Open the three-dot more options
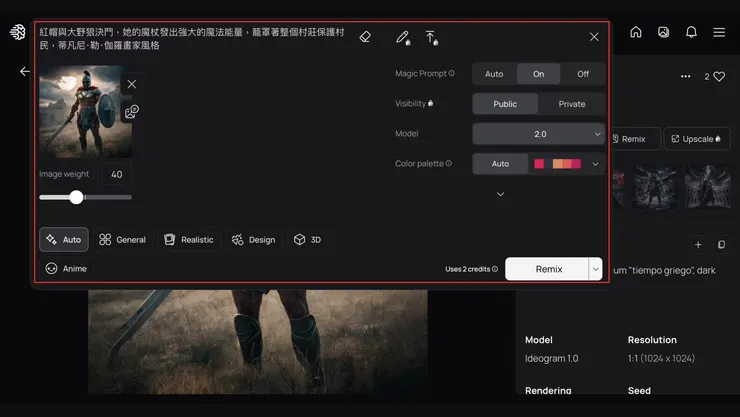 click(x=685, y=76)
